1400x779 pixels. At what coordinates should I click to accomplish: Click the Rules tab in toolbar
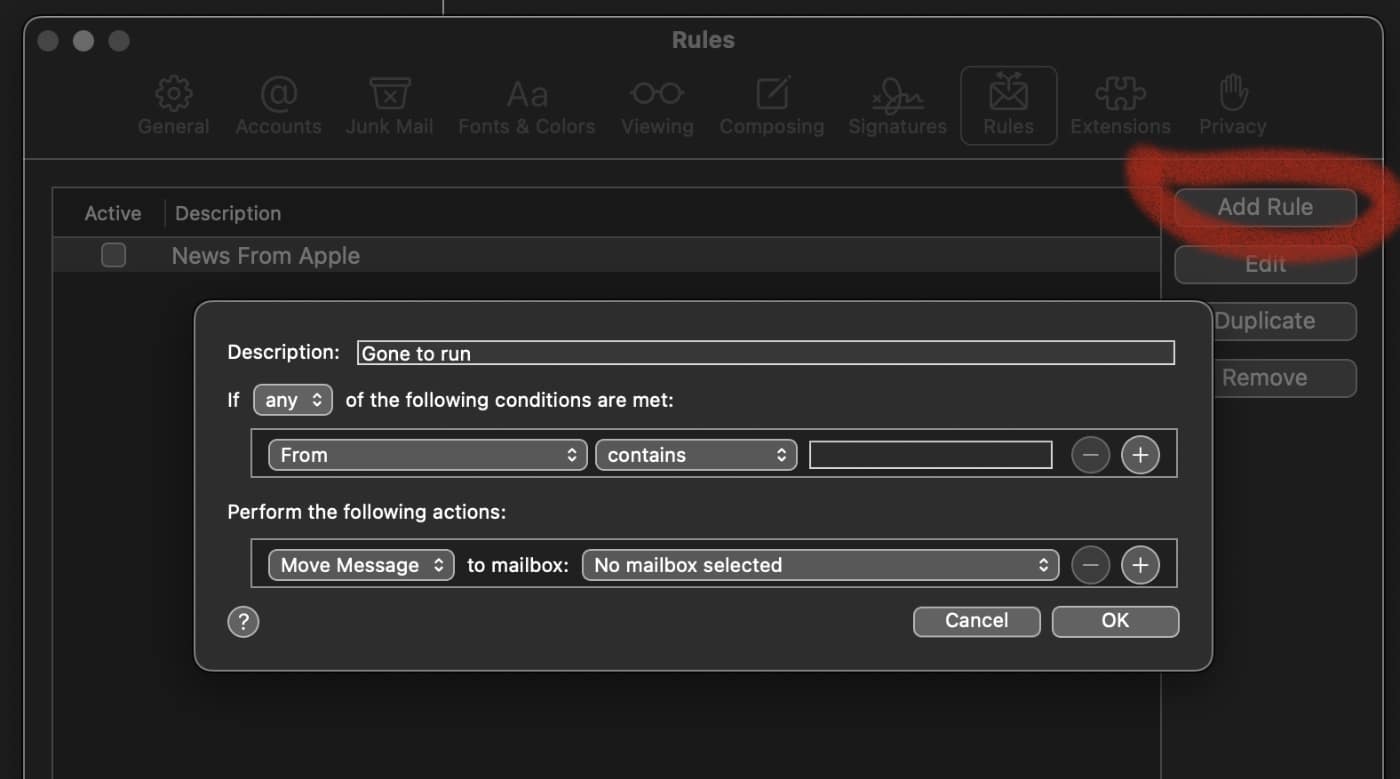pyautogui.click(x=1008, y=105)
